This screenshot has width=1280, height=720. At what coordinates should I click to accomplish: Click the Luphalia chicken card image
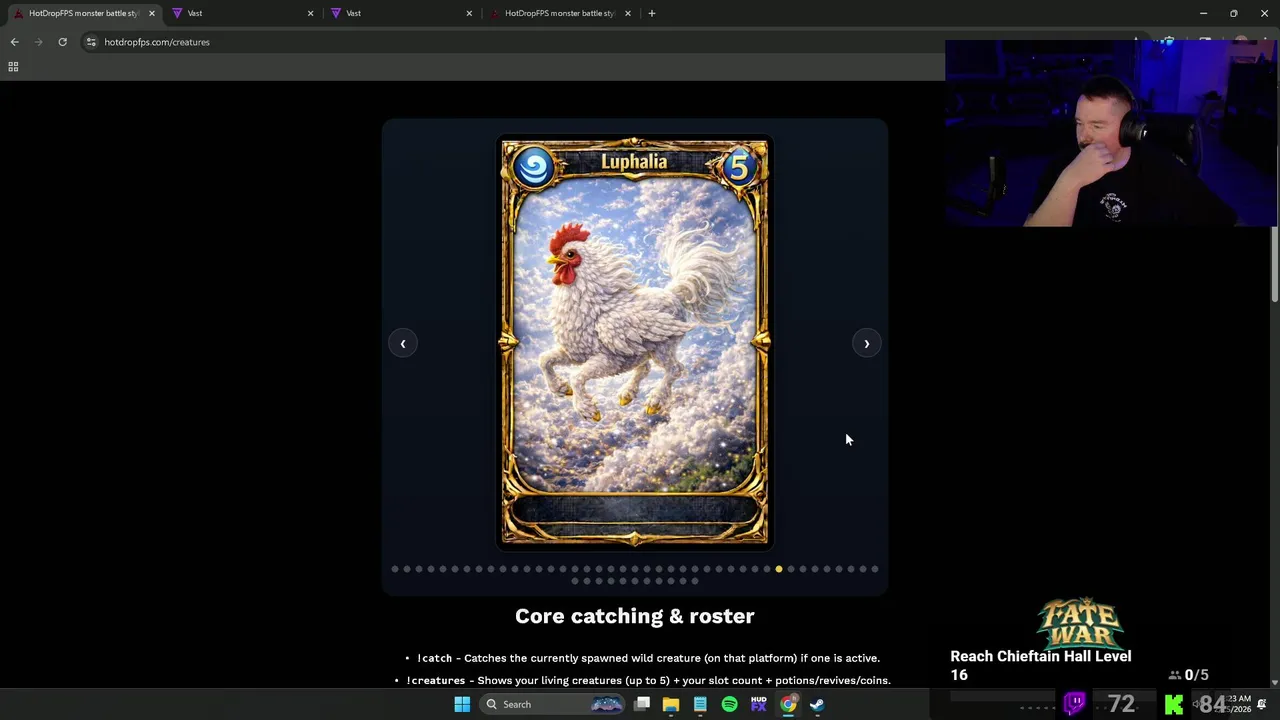[634, 340]
